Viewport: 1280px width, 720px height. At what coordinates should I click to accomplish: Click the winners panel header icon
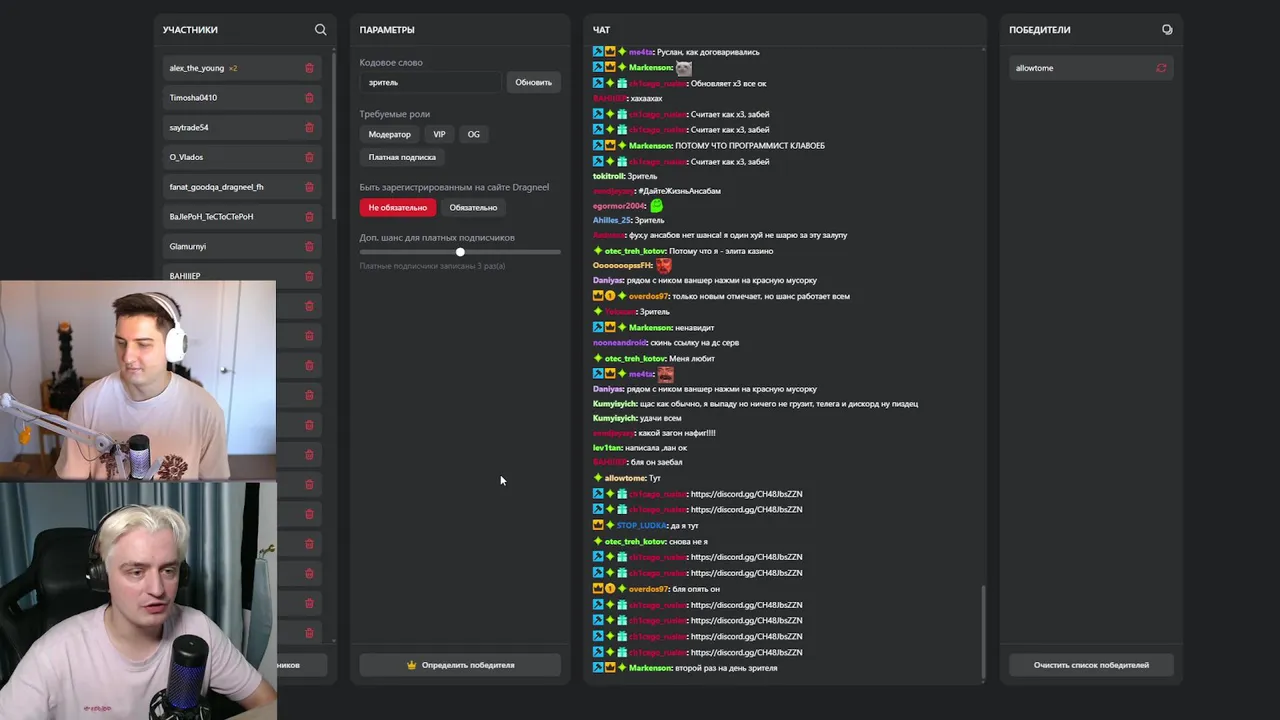pos(1167,30)
